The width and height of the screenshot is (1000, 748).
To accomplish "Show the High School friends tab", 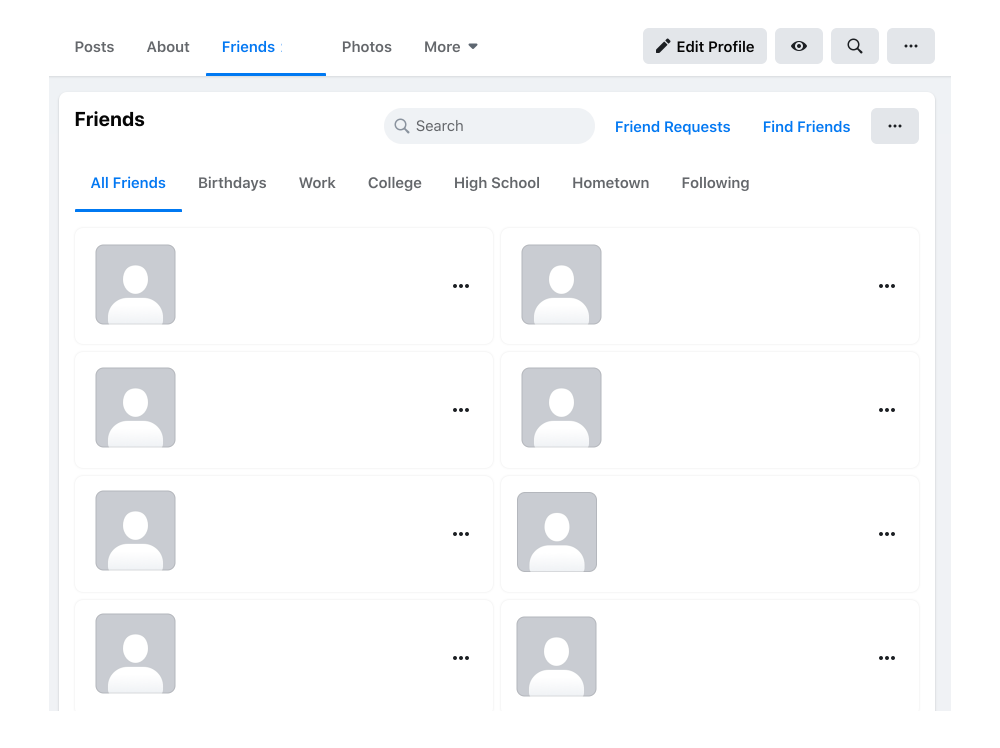I will coord(497,183).
